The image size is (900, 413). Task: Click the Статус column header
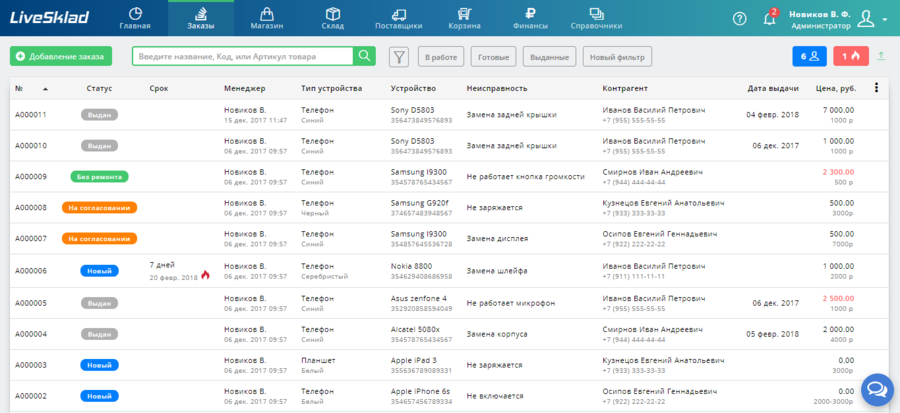click(99, 88)
